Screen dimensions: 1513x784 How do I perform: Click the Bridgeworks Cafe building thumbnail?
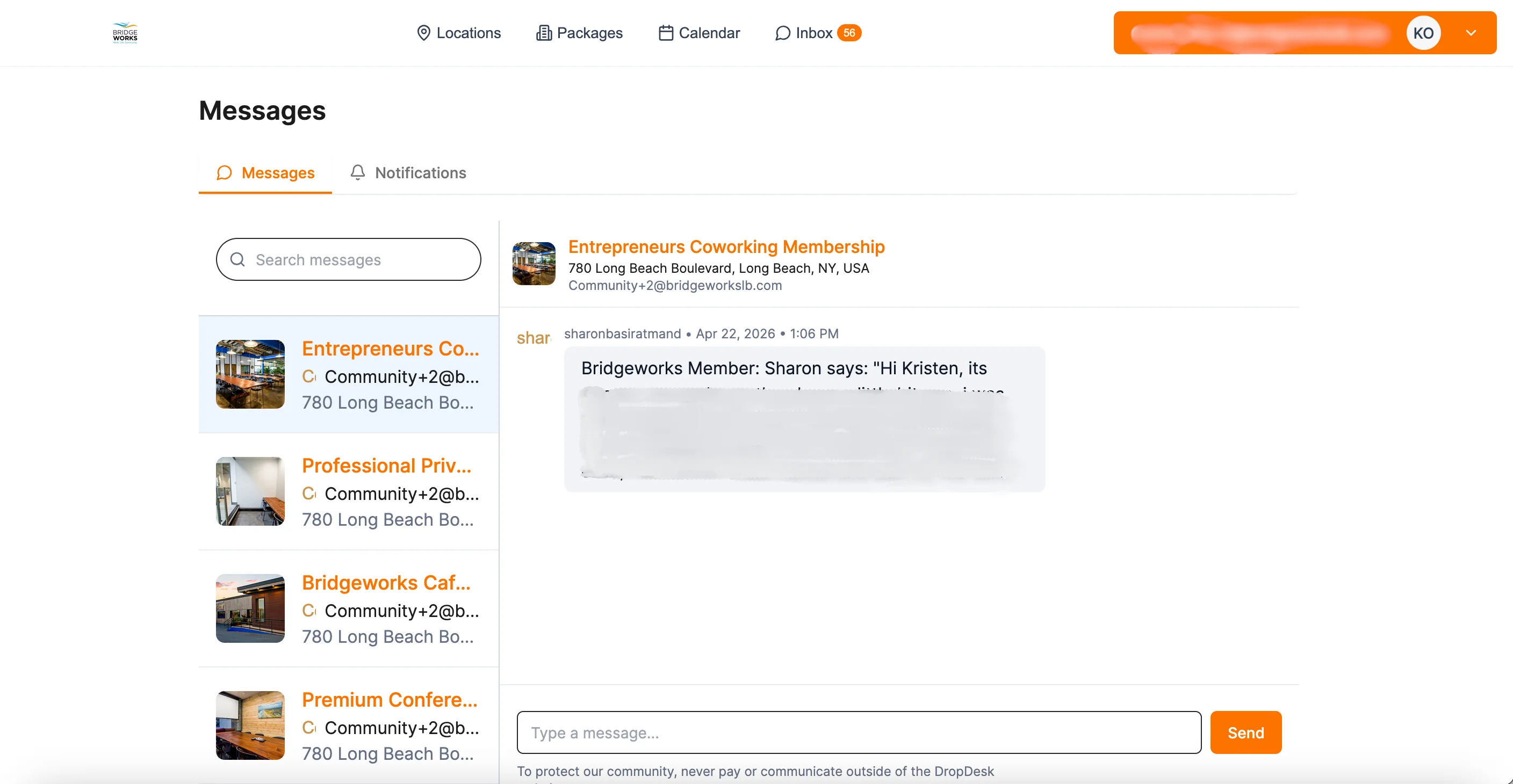(x=250, y=608)
